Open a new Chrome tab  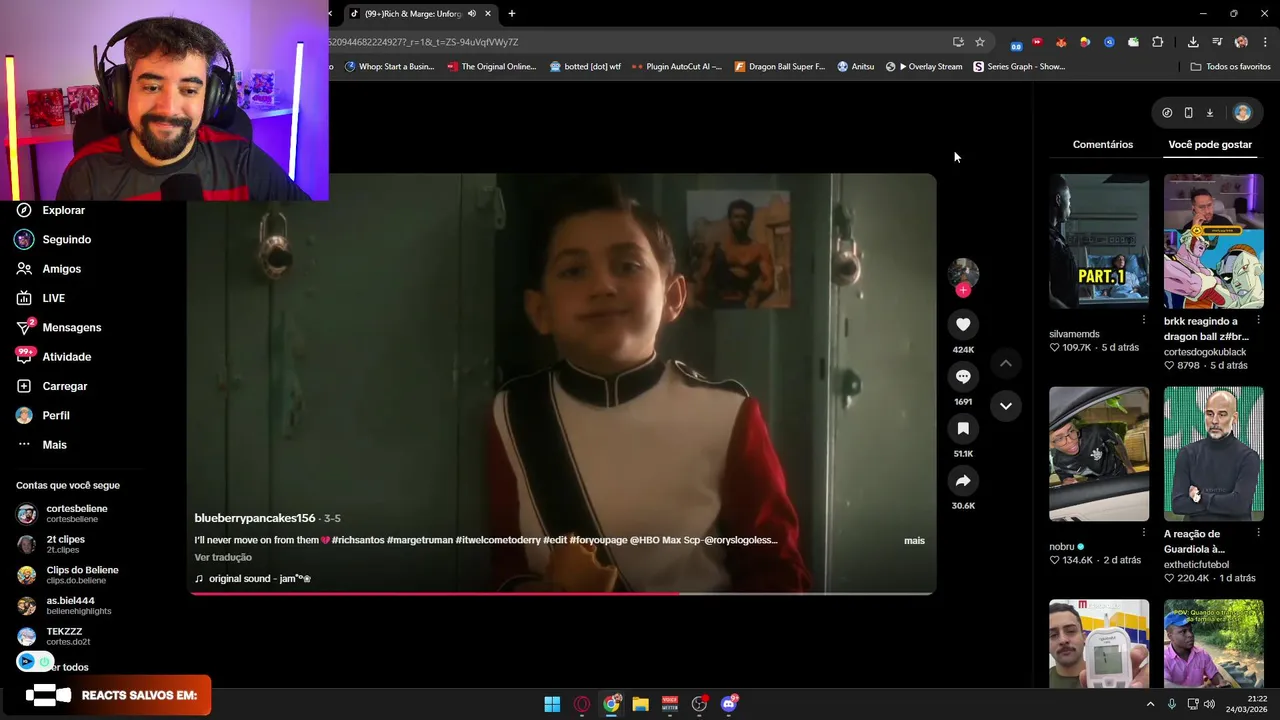pyautogui.click(x=512, y=14)
